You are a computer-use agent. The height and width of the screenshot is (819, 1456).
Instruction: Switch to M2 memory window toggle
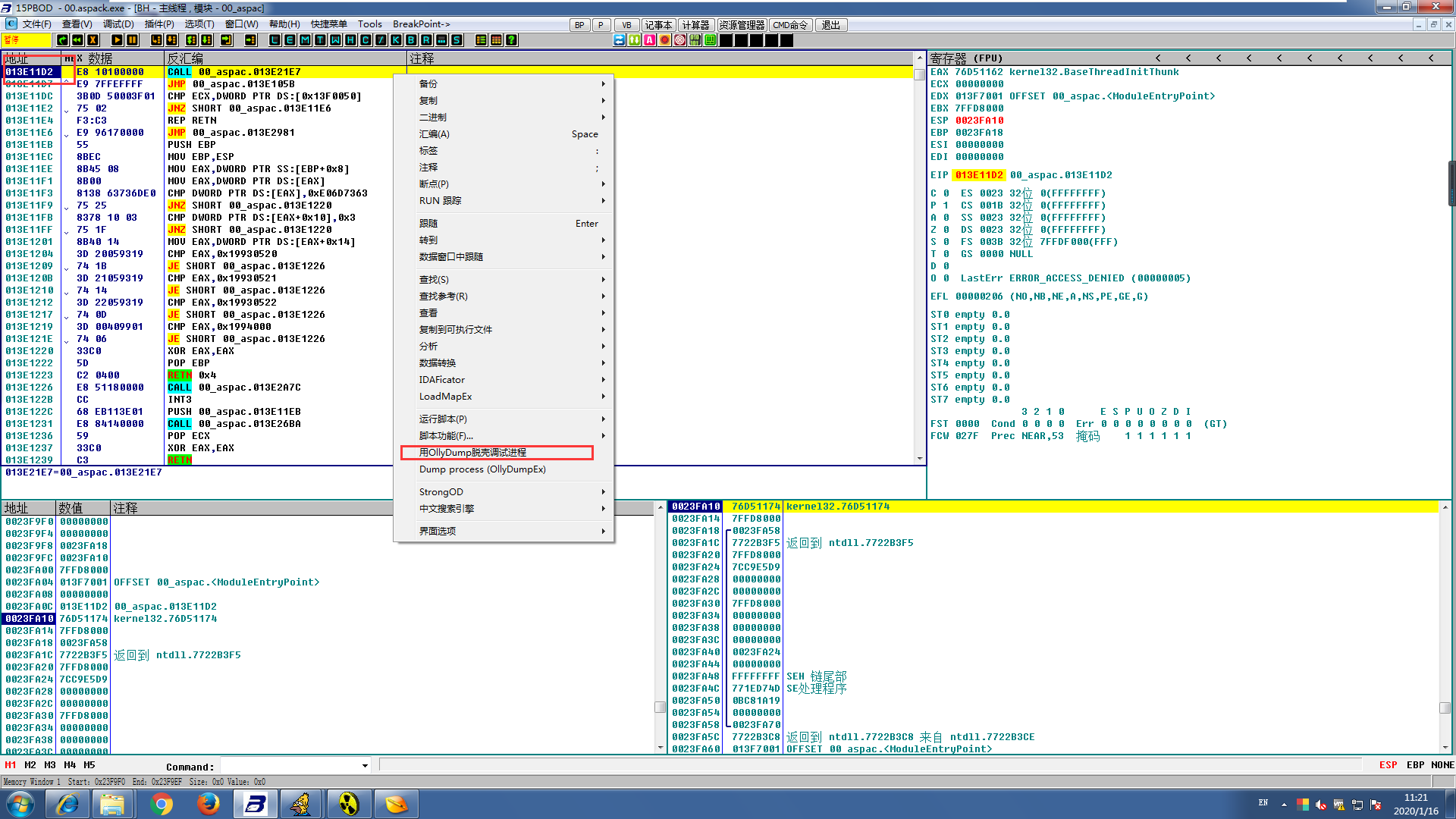tap(30, 765)
